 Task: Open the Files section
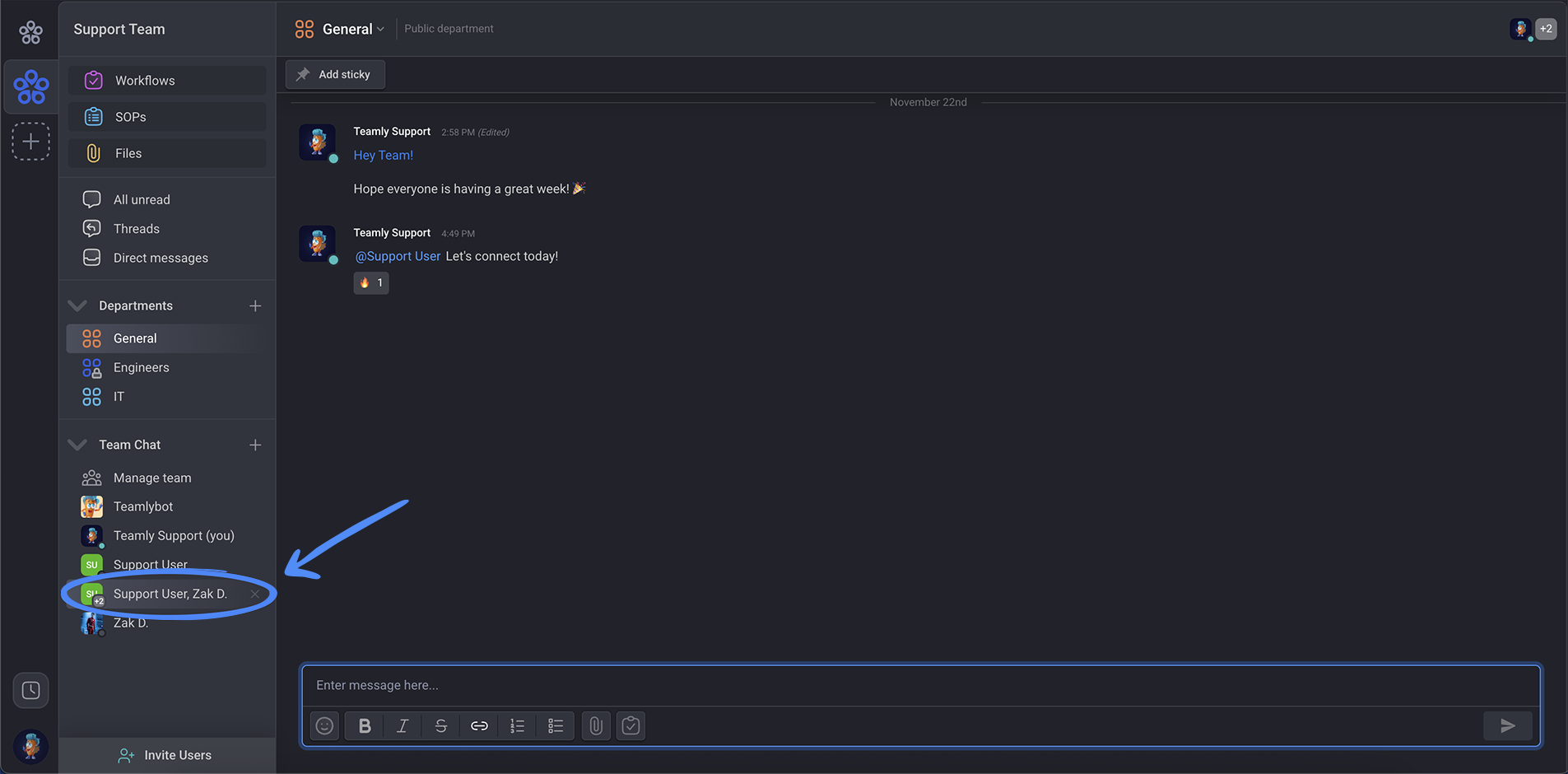tap(167, 153)
